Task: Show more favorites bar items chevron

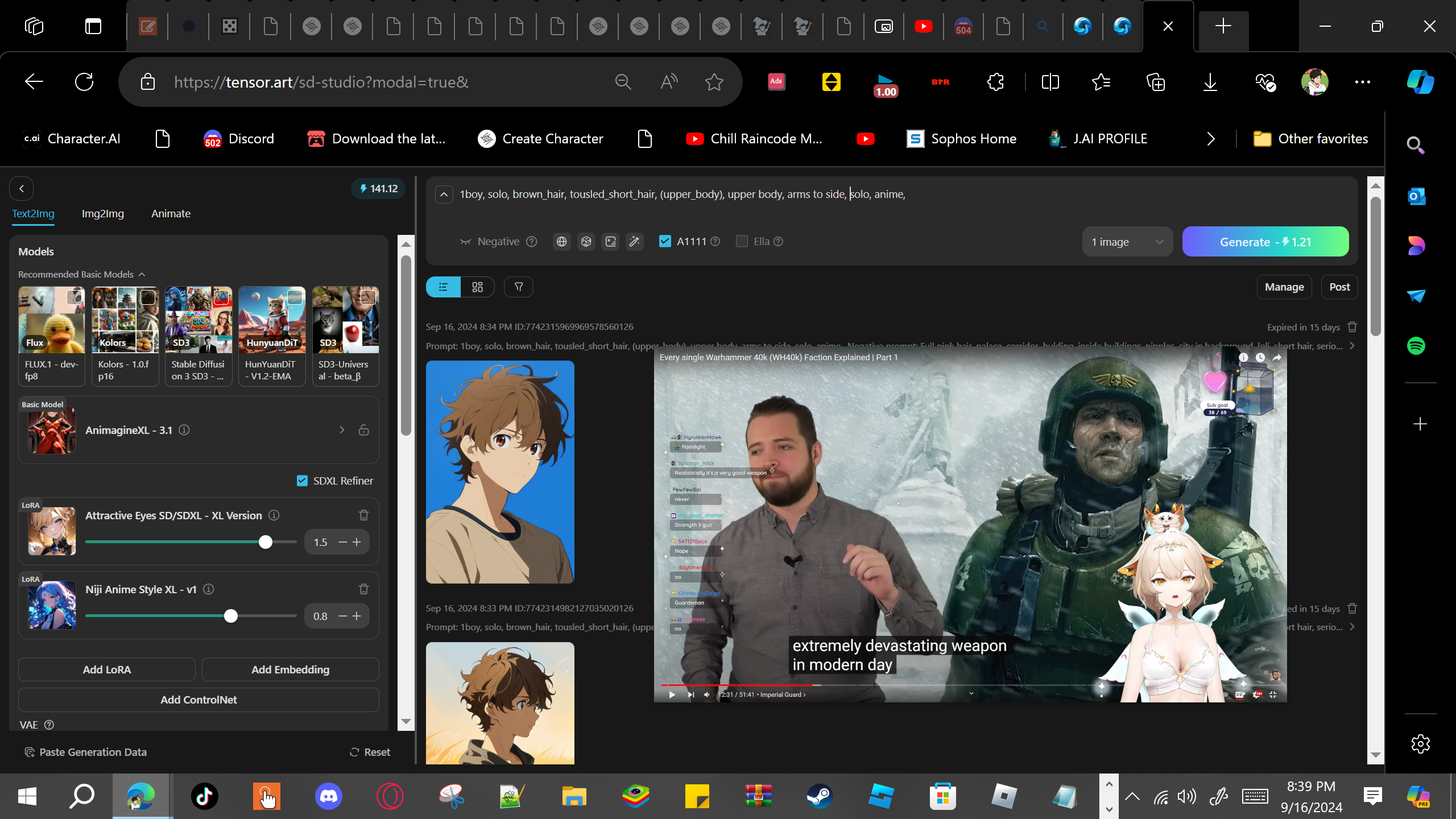Action: 1211,139
